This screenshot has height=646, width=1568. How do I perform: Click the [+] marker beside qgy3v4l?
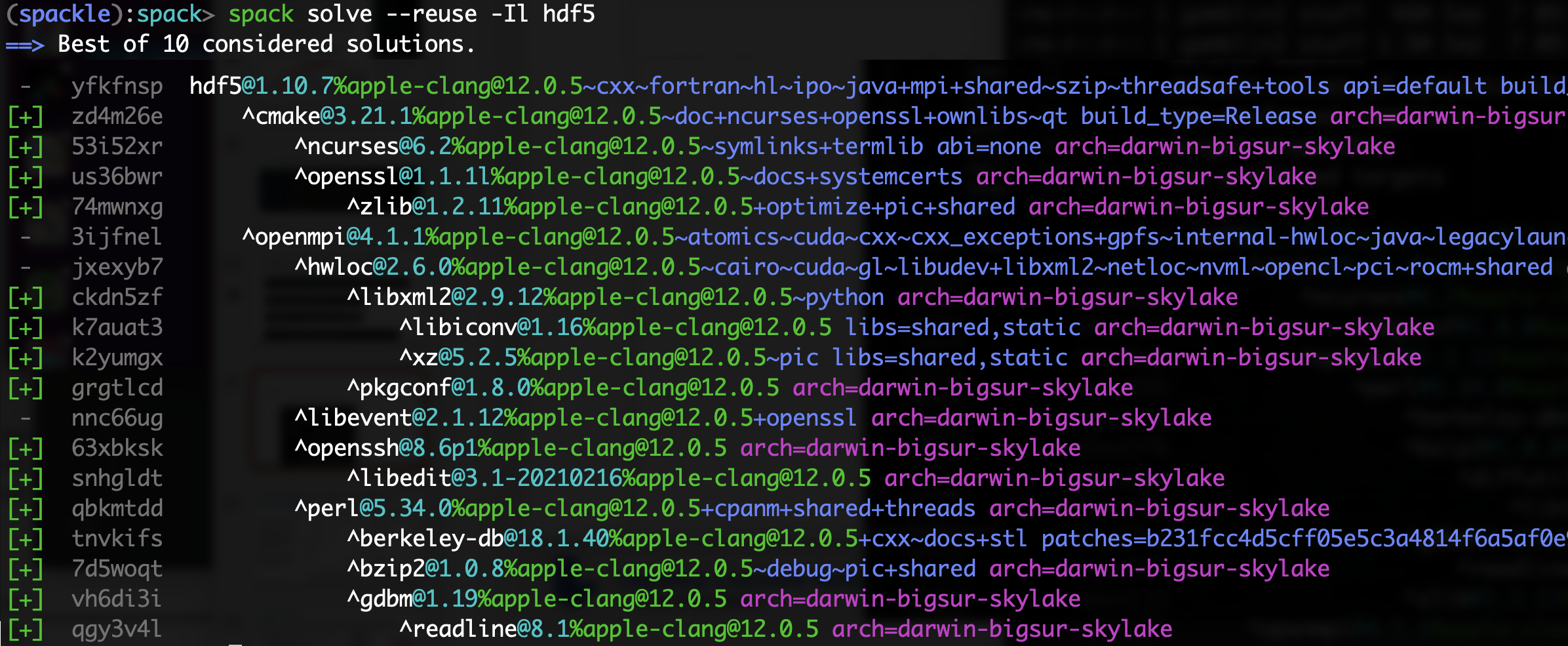[x=25, y=629]
